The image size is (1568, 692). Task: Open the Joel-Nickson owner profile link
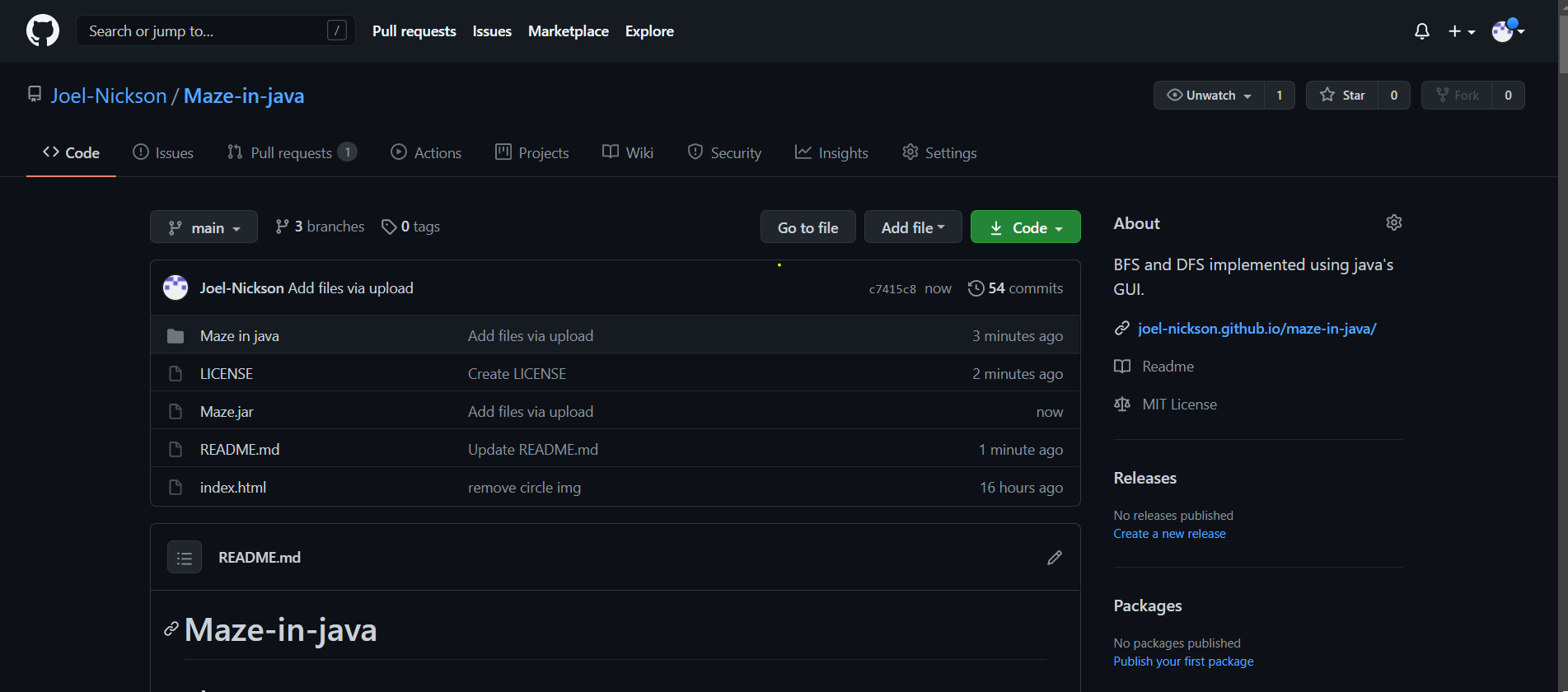click(x=109, y=96)
